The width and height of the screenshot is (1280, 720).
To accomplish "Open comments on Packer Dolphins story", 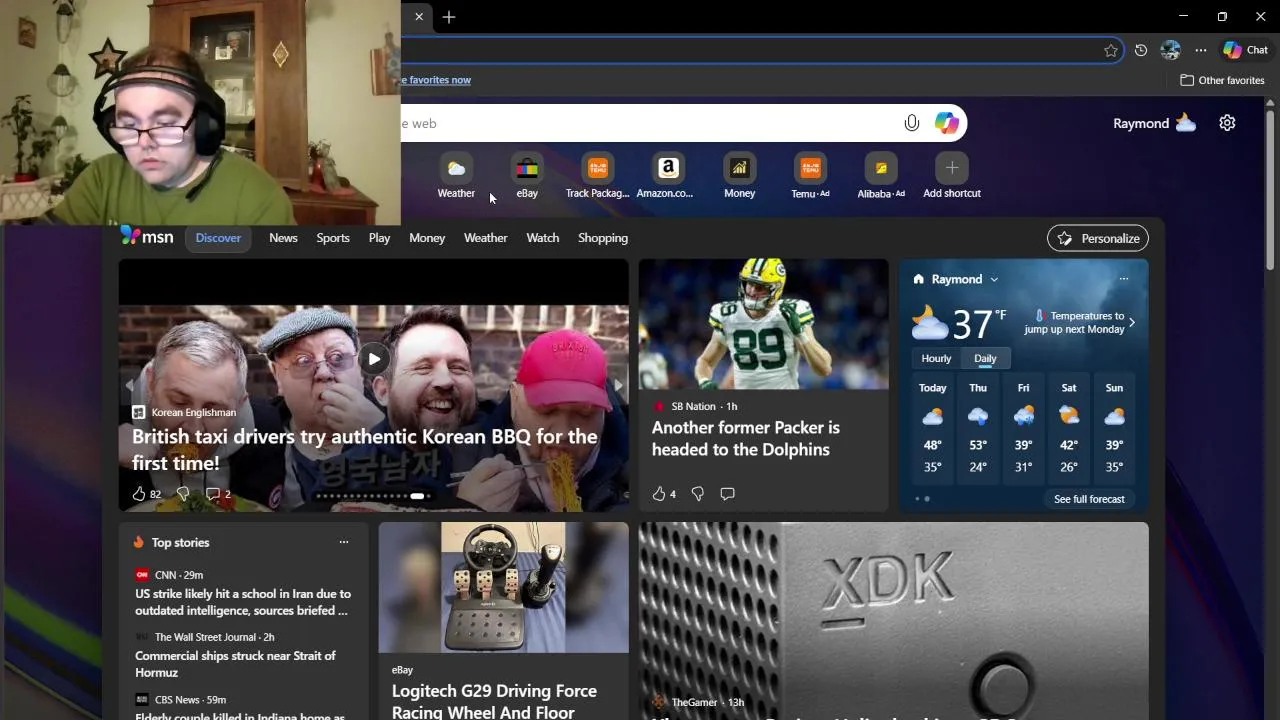I will coord(727,494).
